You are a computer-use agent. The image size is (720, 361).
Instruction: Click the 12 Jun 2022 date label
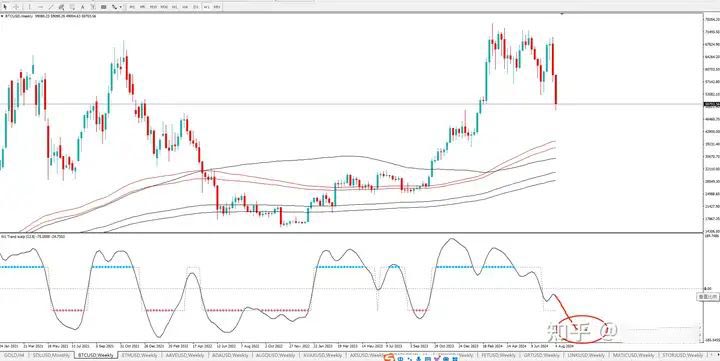coord(226,345)
